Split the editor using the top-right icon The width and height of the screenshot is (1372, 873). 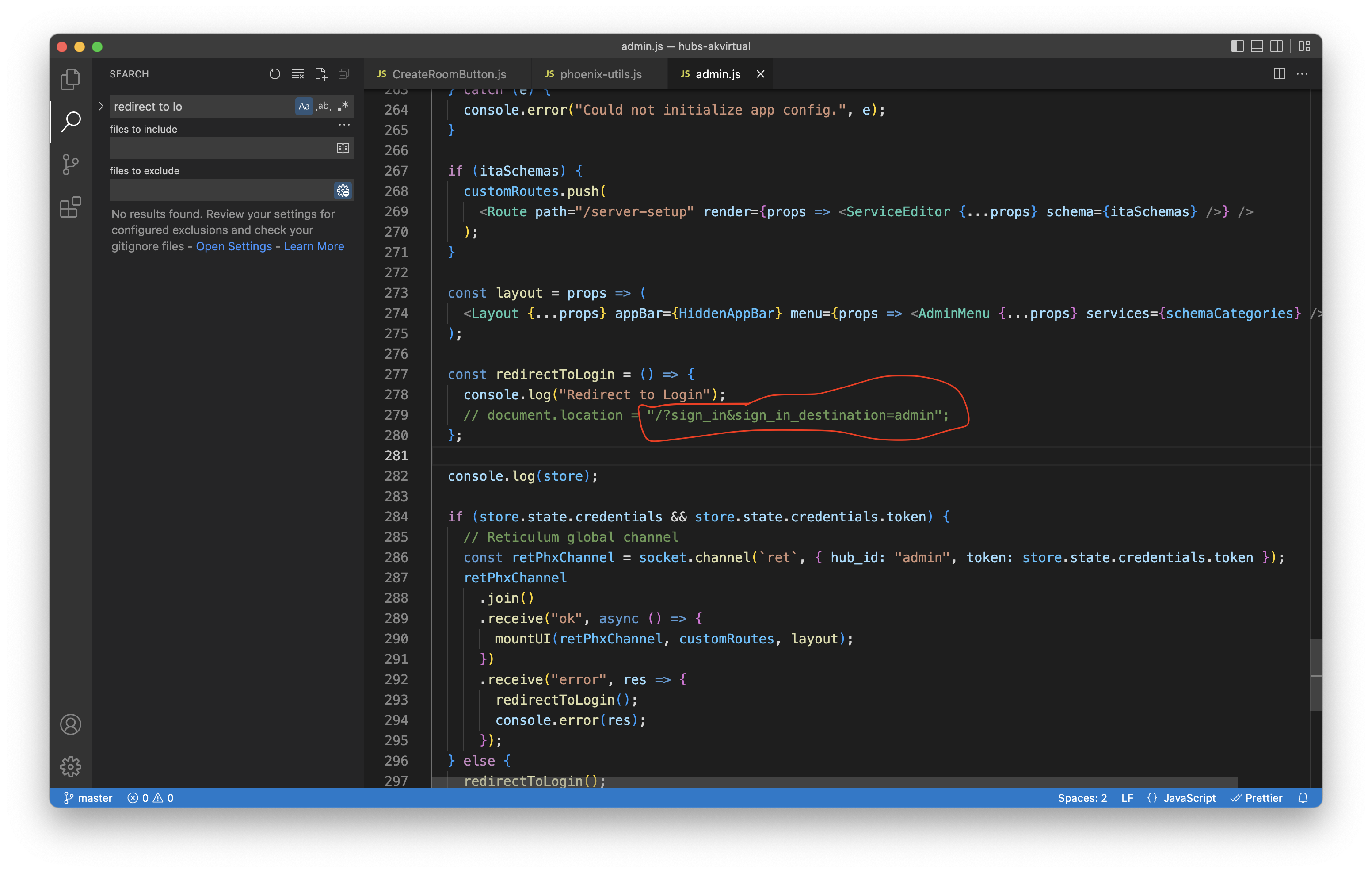(1280, 73)
